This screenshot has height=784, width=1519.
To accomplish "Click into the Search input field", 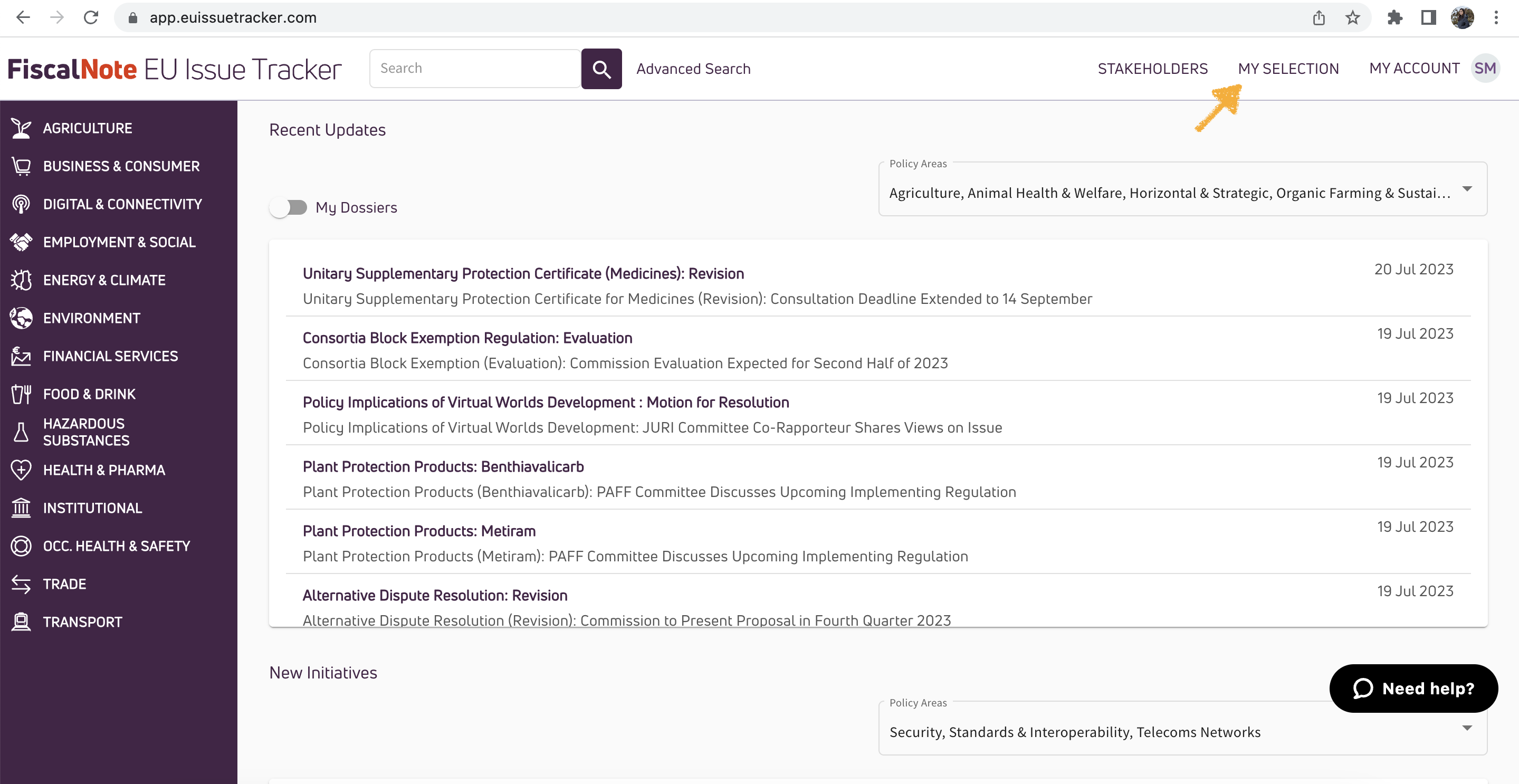I will point(475,69).
